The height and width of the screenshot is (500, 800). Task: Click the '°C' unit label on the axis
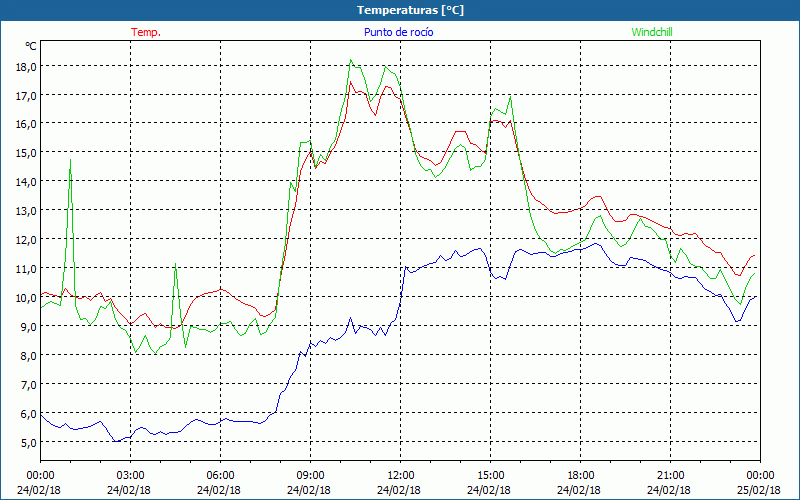[31, 46]
